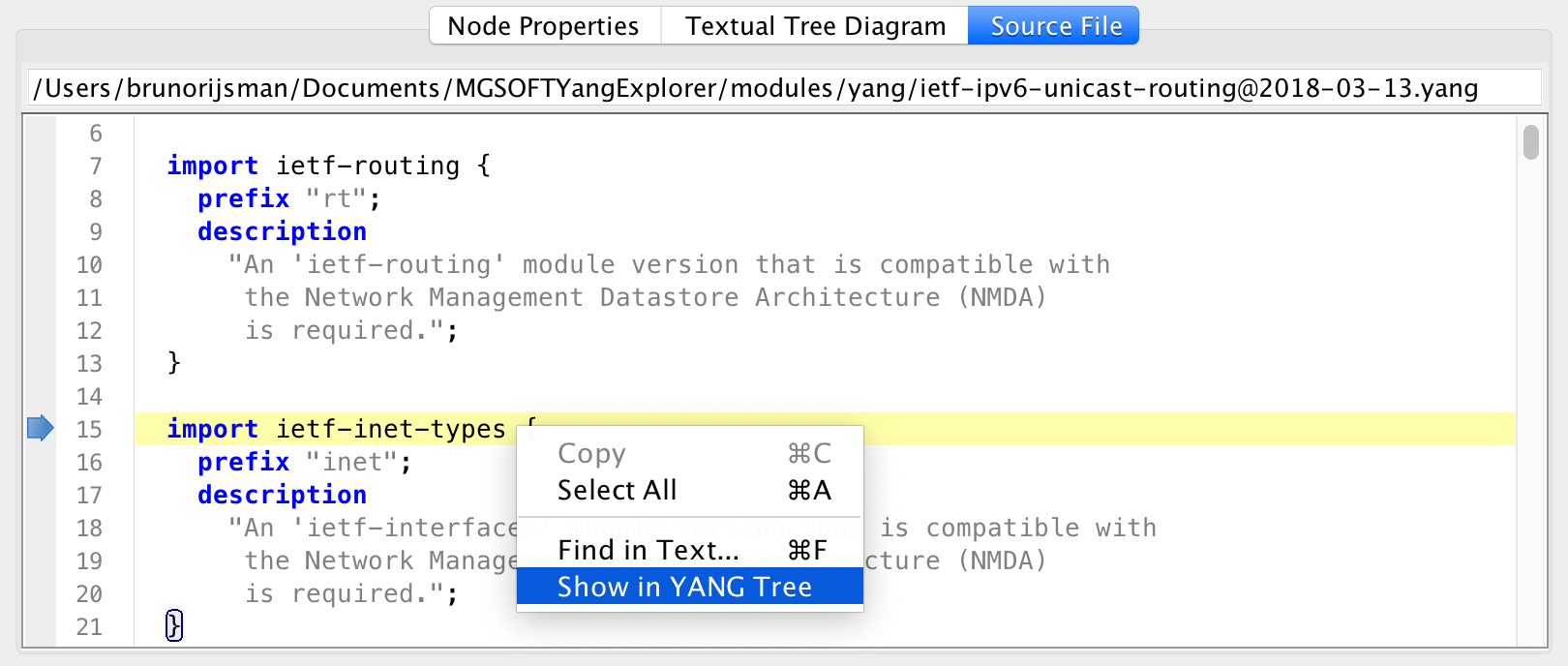Click 'prefix "inet";' on line 16
Viewport: 1568px width, 666px height.
[305, 462]
